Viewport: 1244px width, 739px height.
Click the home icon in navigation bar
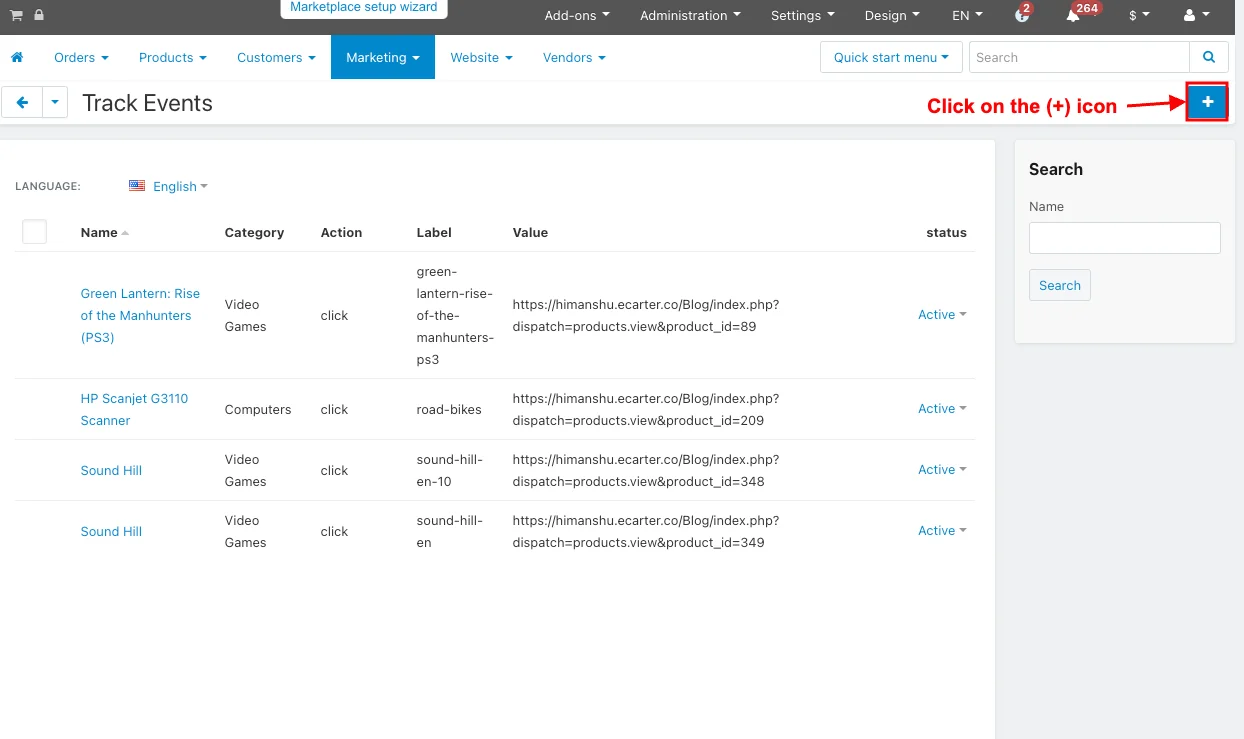pos(16,58)
